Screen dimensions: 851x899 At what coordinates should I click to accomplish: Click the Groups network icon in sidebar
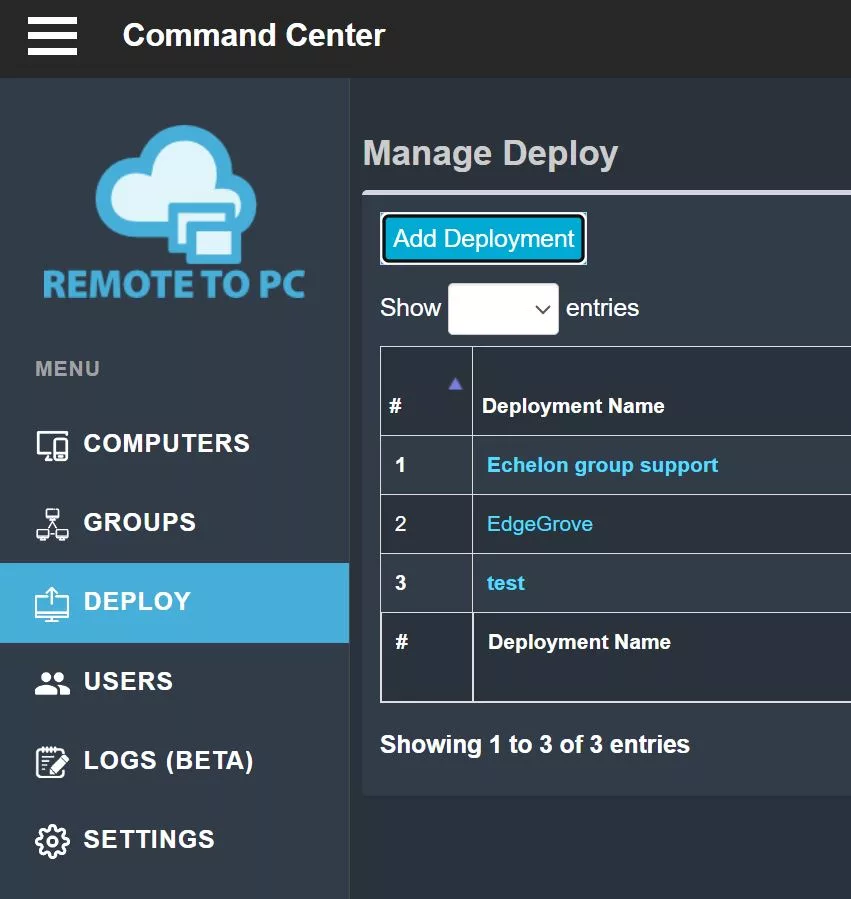(x=52, y=524)
